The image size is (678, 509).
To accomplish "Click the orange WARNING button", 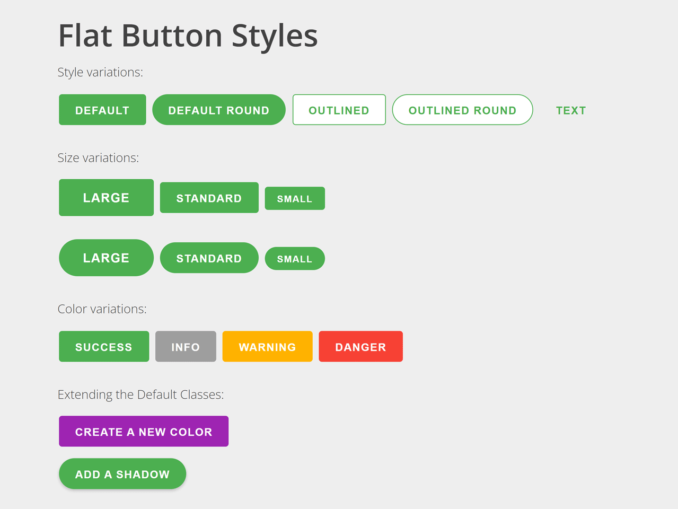I will click(267, 346).
